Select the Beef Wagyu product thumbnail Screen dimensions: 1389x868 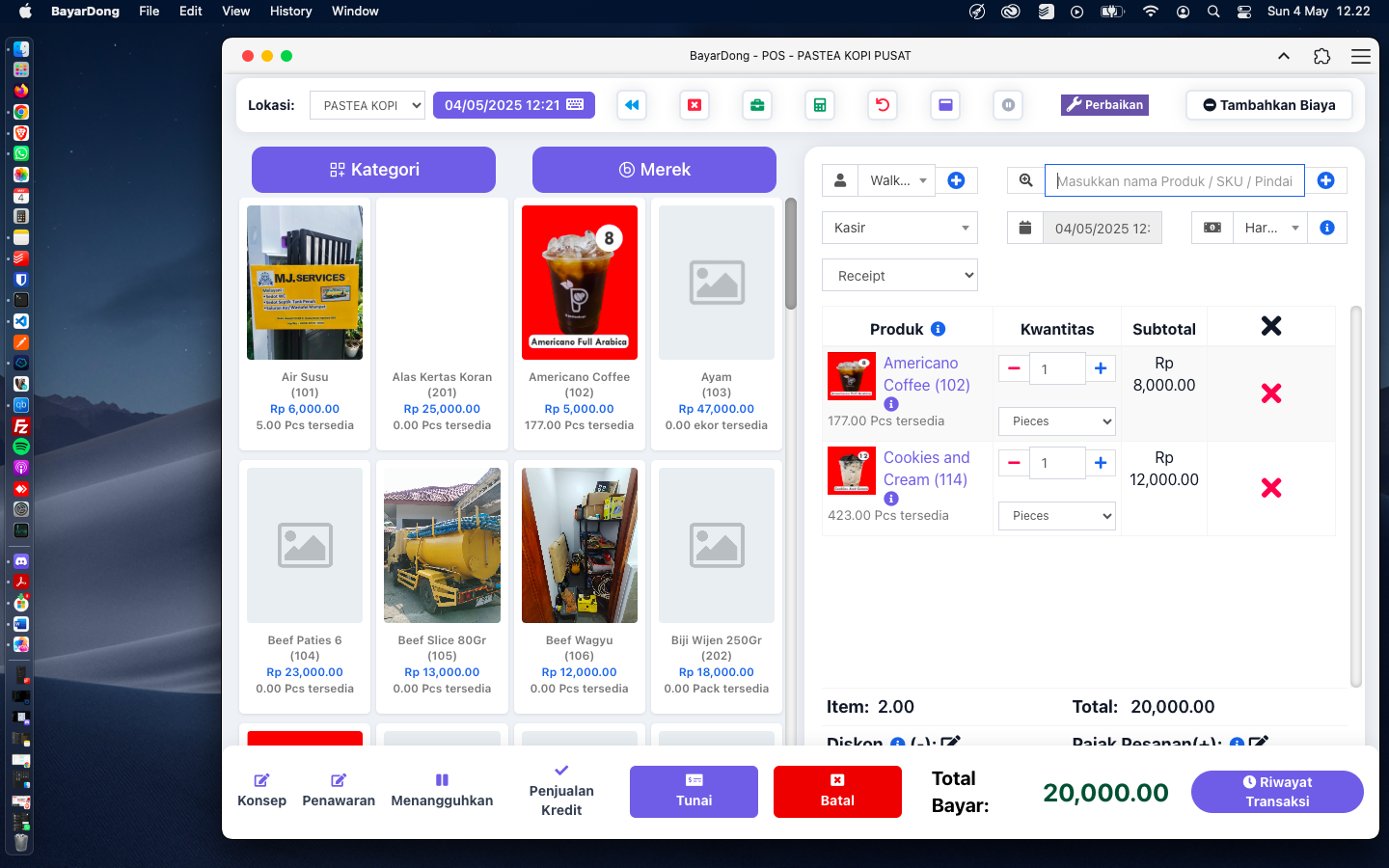click(x=579, y=545)
